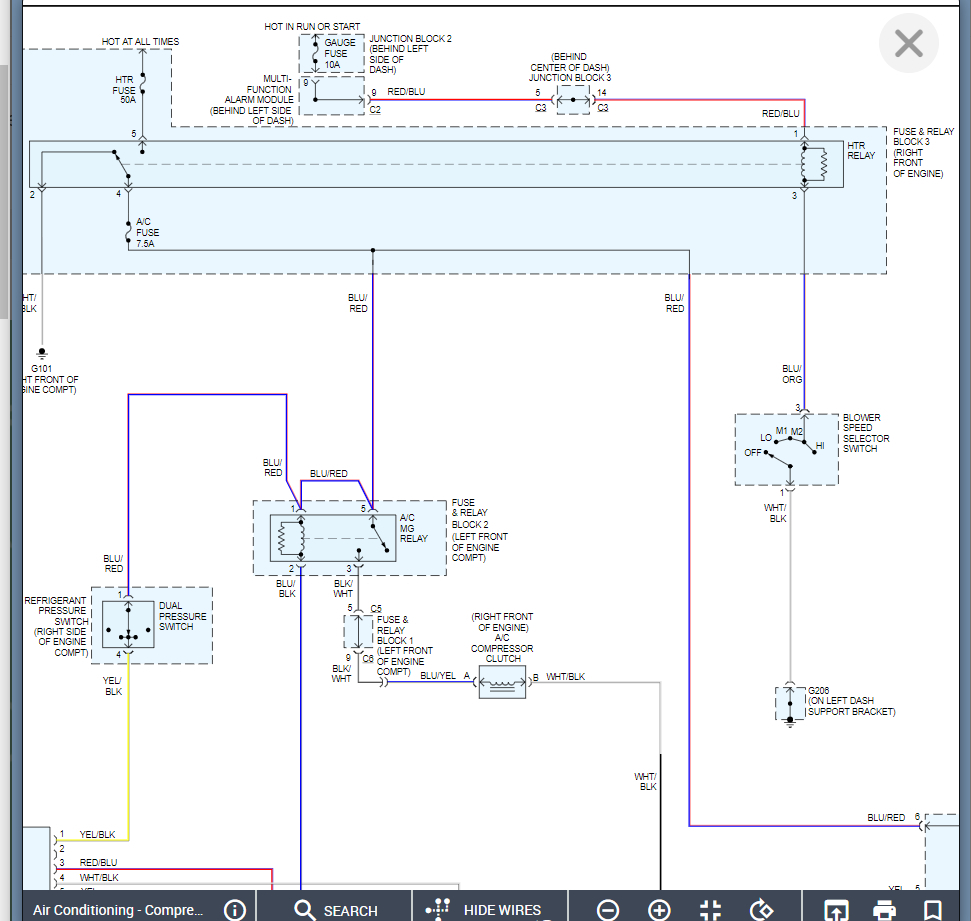Image resolution: width=971 pixels, height=921 pixels.
Task: Bookmark this wiring diagram
Action: coord(932,910)
